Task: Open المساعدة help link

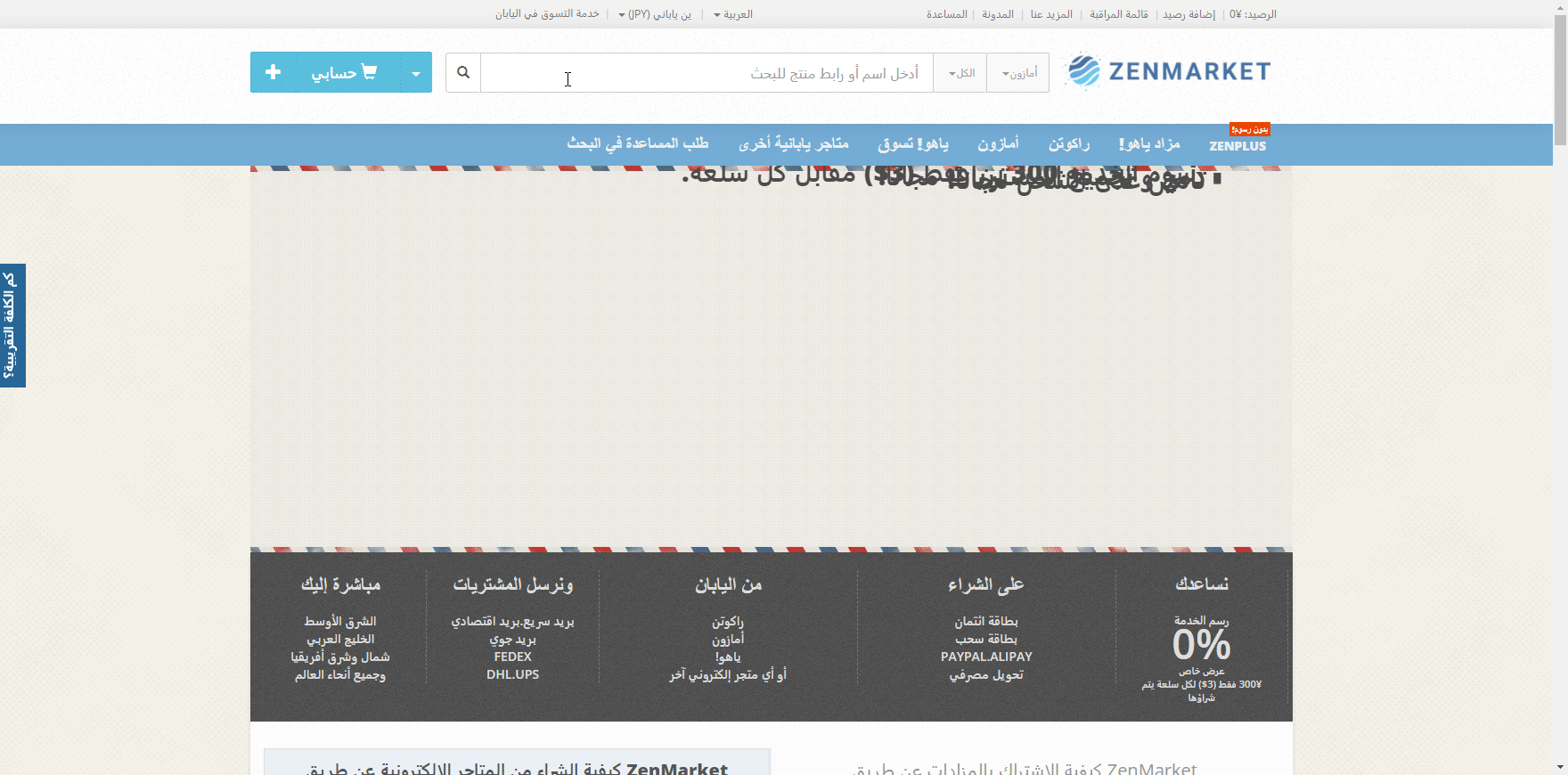Action: click(947, 14)
